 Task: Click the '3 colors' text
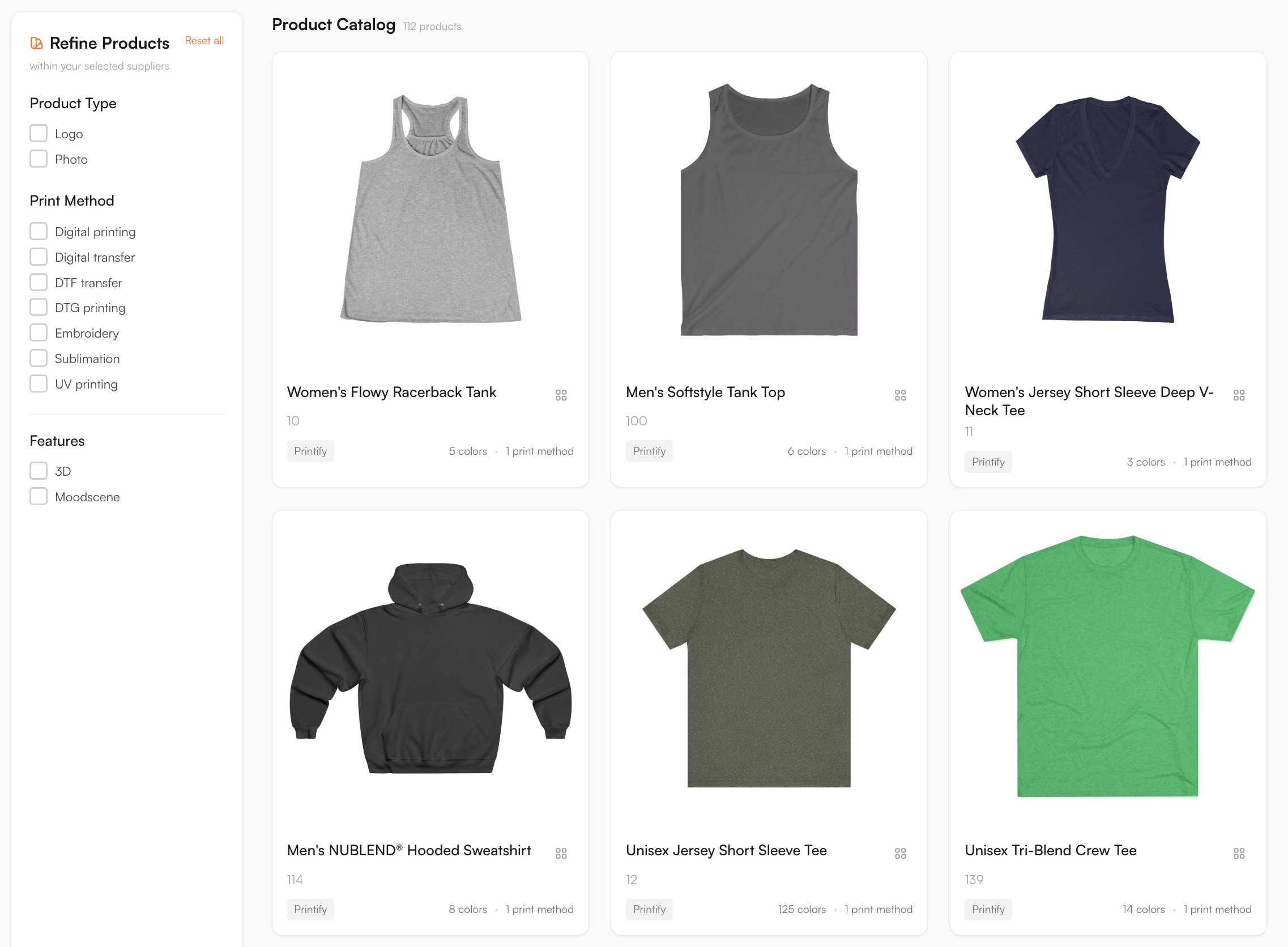pos(1145,462)
